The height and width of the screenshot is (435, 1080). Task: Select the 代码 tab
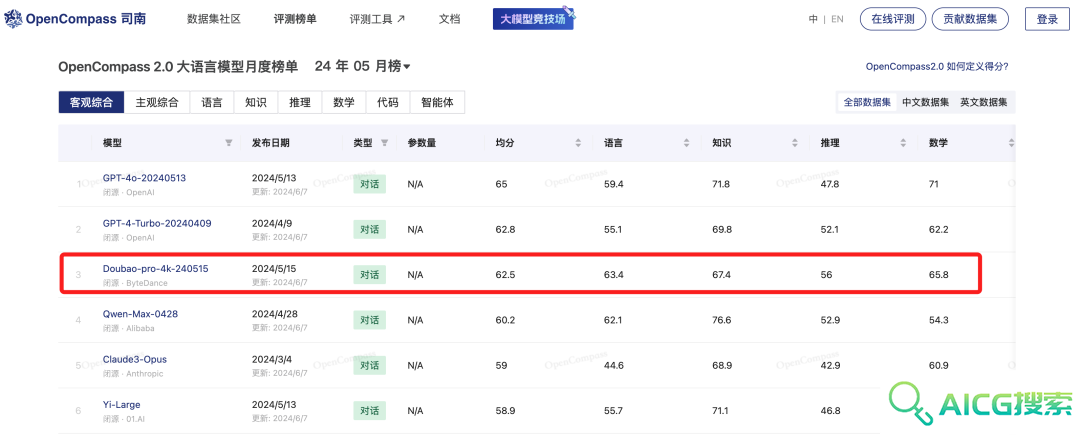[x=388, y=103]
